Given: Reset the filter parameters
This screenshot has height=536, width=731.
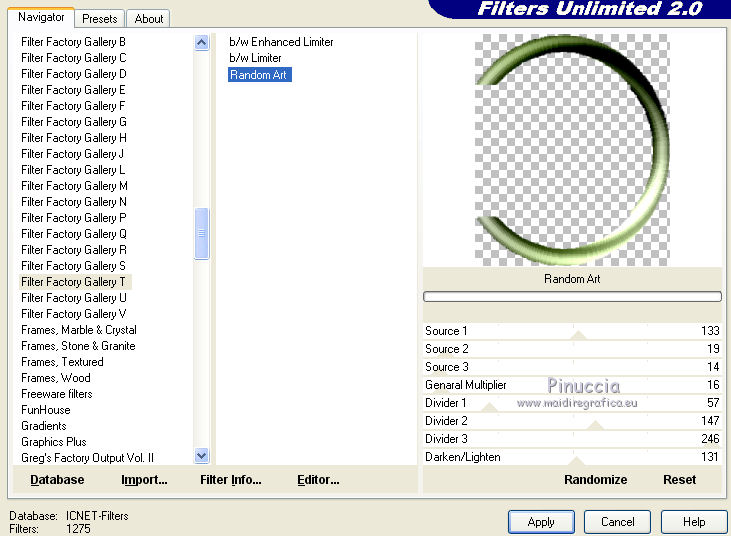Looking at the screenshot, I should [x=679, y=480].
